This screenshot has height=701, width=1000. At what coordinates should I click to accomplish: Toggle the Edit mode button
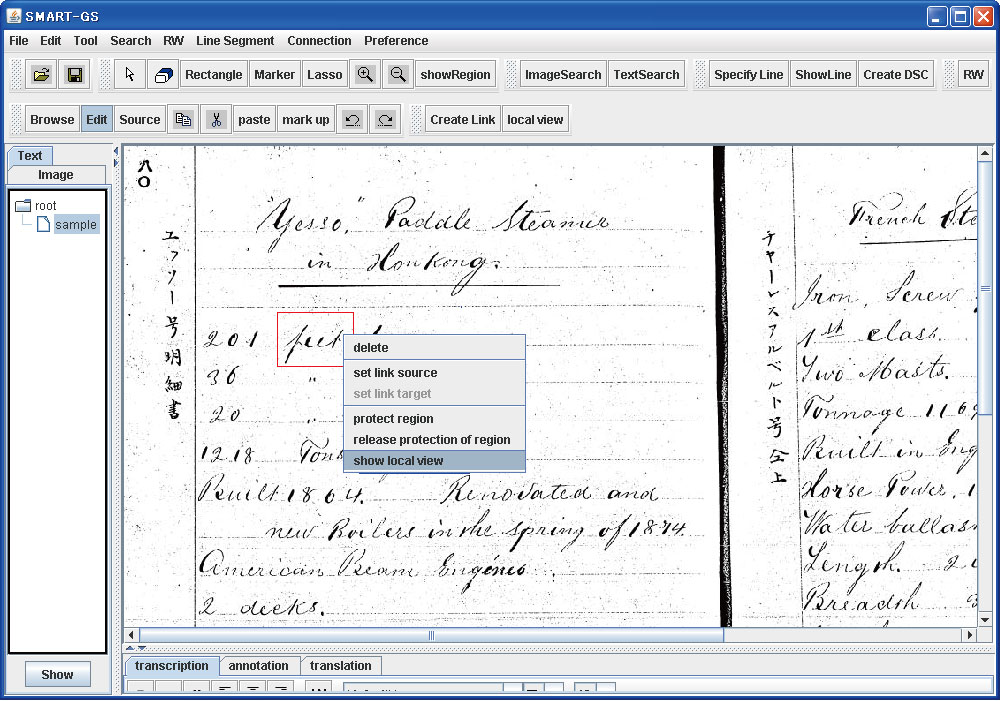pyautogui.click(x=97, y=120)
